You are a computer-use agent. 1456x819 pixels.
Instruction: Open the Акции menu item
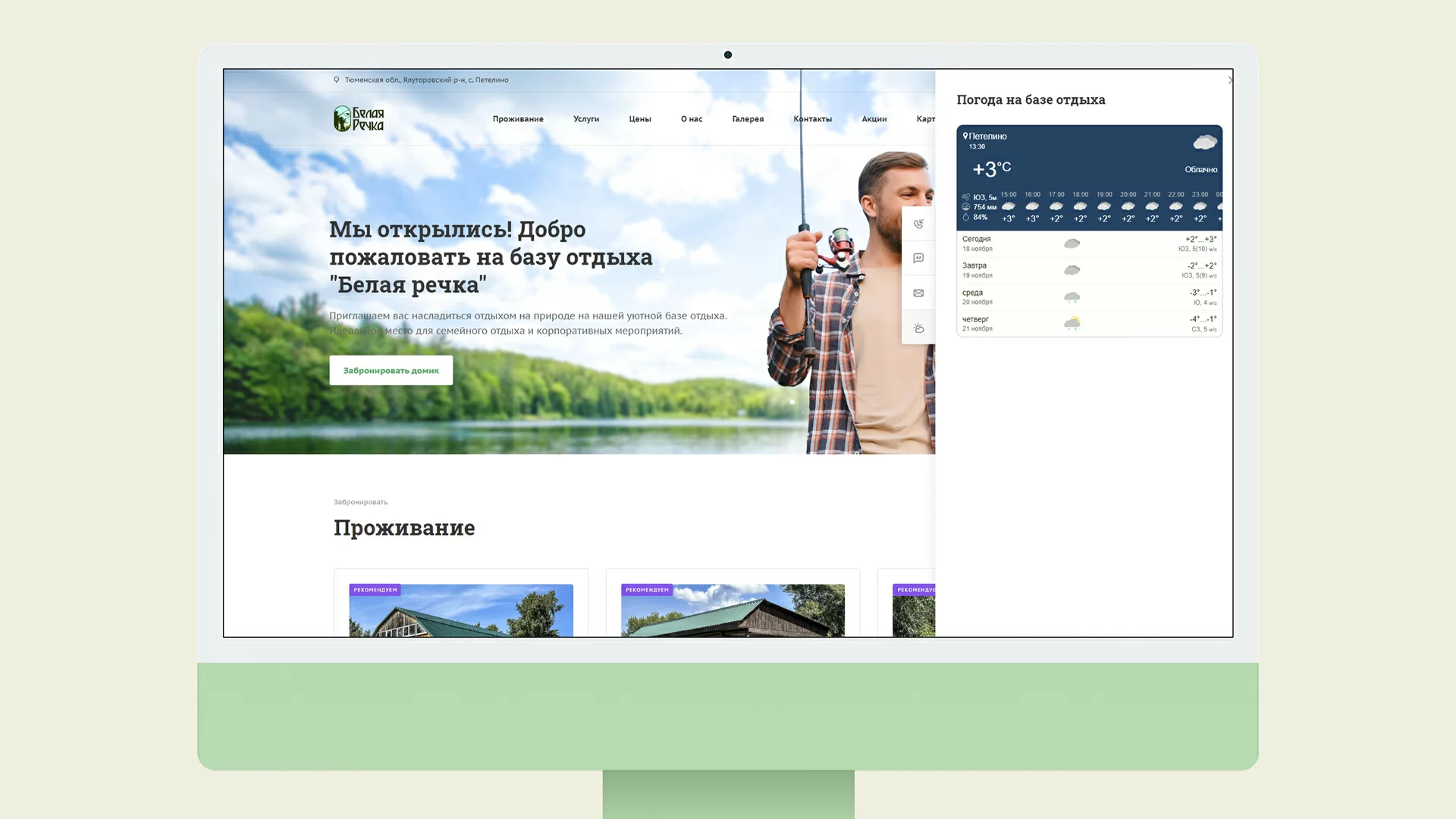click(874, 119)
